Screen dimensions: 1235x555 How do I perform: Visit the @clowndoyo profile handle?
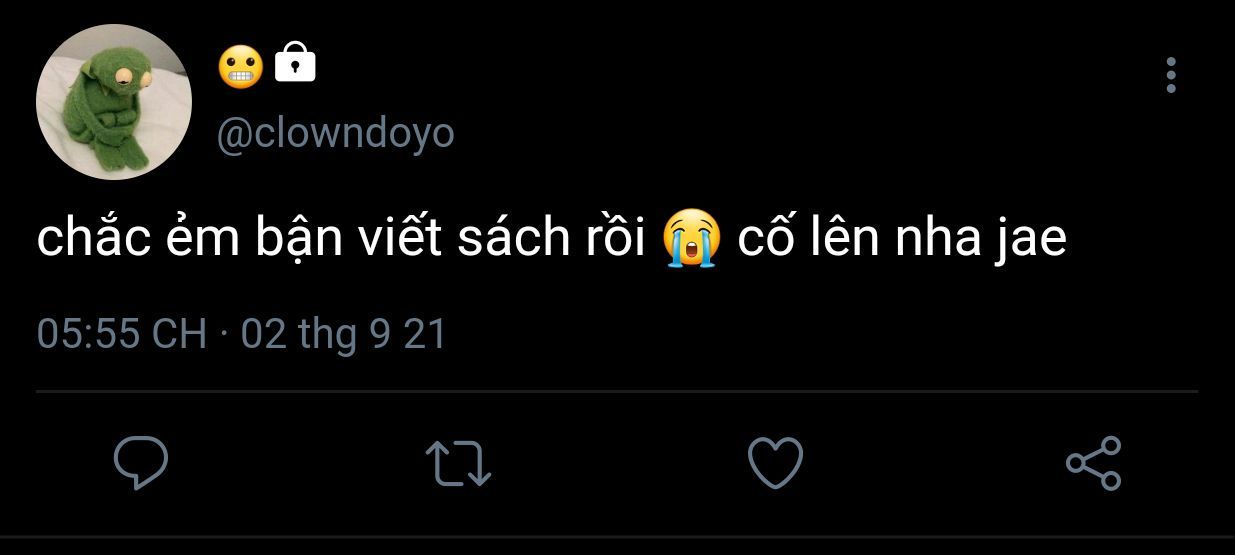pos(335,133)
